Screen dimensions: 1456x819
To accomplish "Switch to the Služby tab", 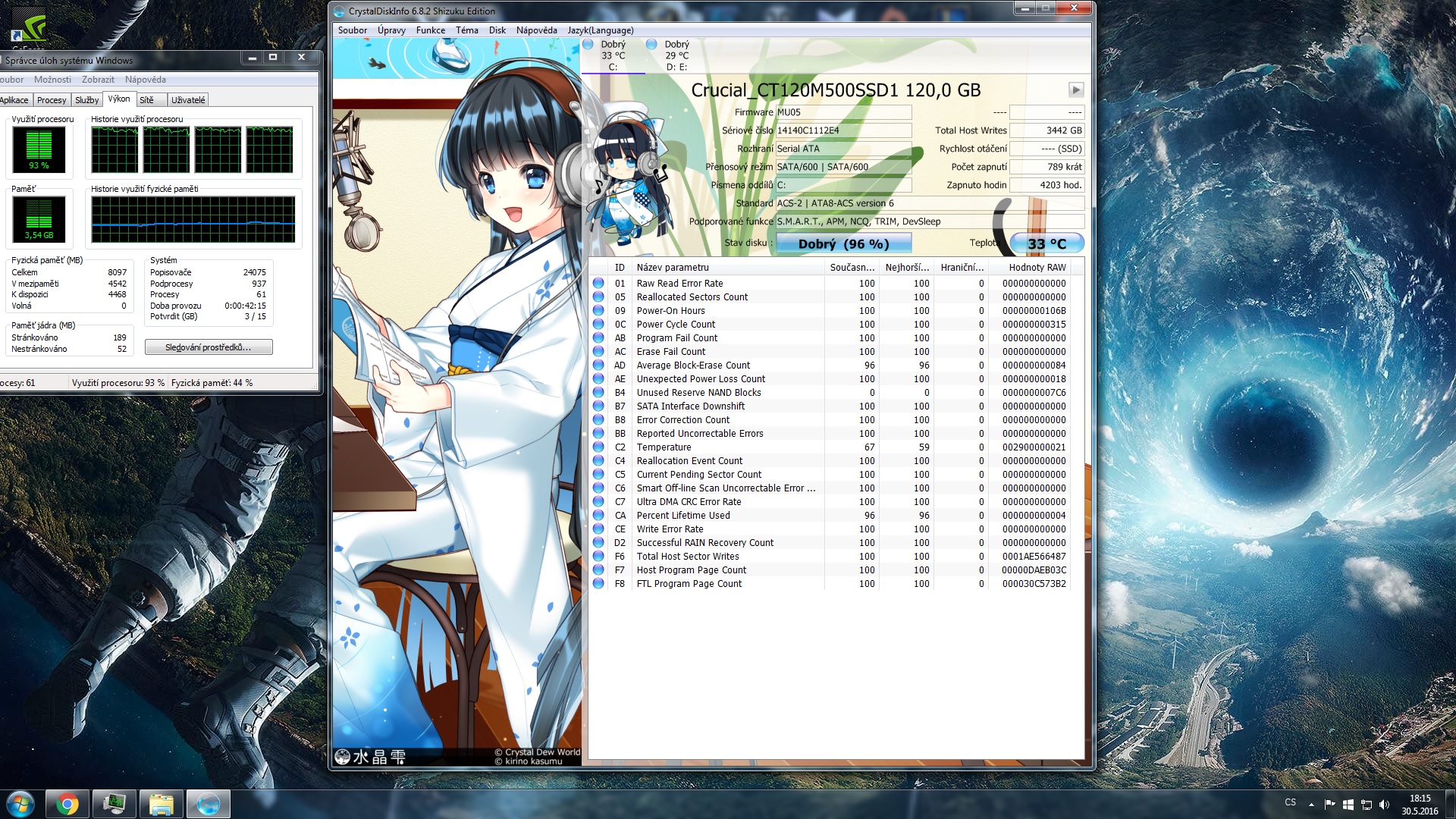I will pyautogui.click(x=86, y=100).
